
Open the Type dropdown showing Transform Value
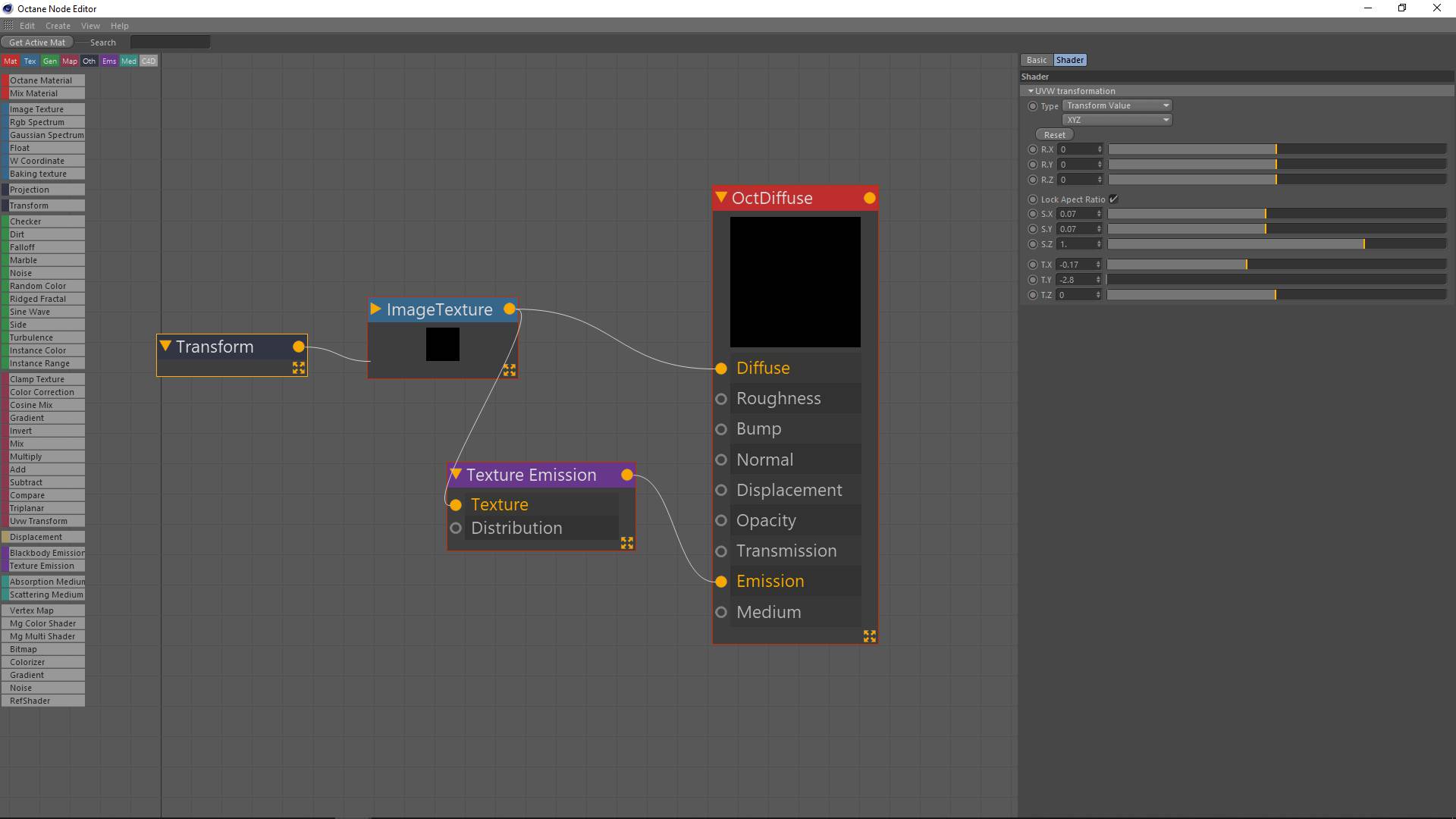pos(1117,105)
